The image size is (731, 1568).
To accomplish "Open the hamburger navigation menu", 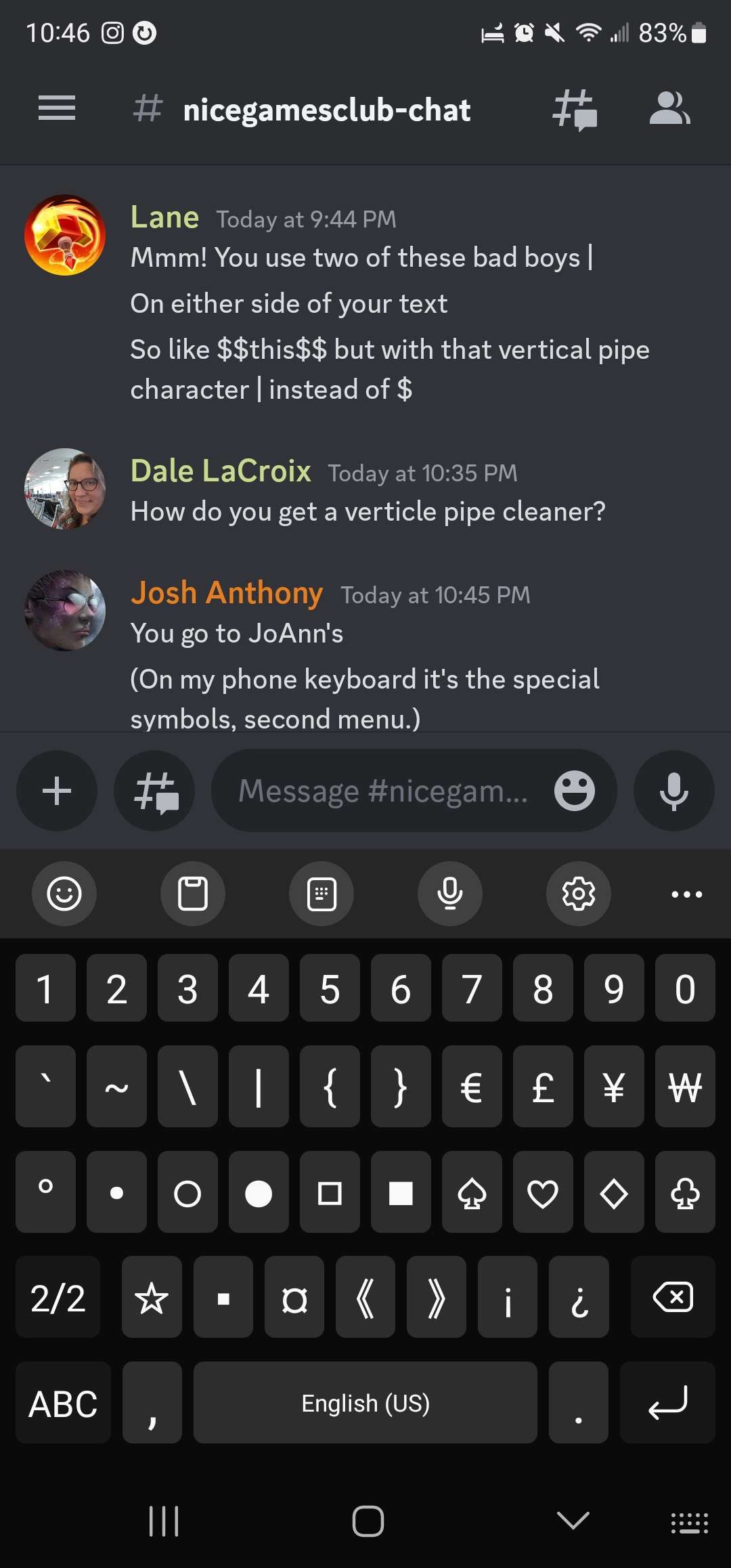I will click(x=57, y=108).
